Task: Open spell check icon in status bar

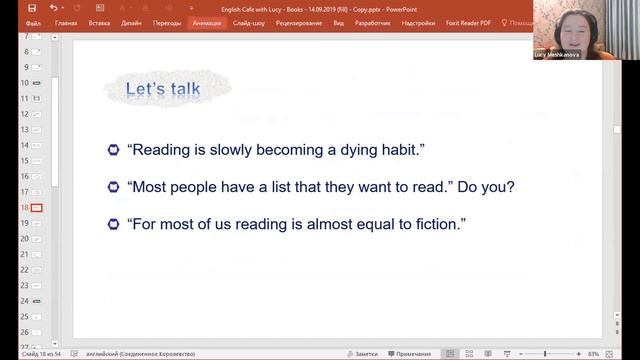Action: click(x=74, y=354)
